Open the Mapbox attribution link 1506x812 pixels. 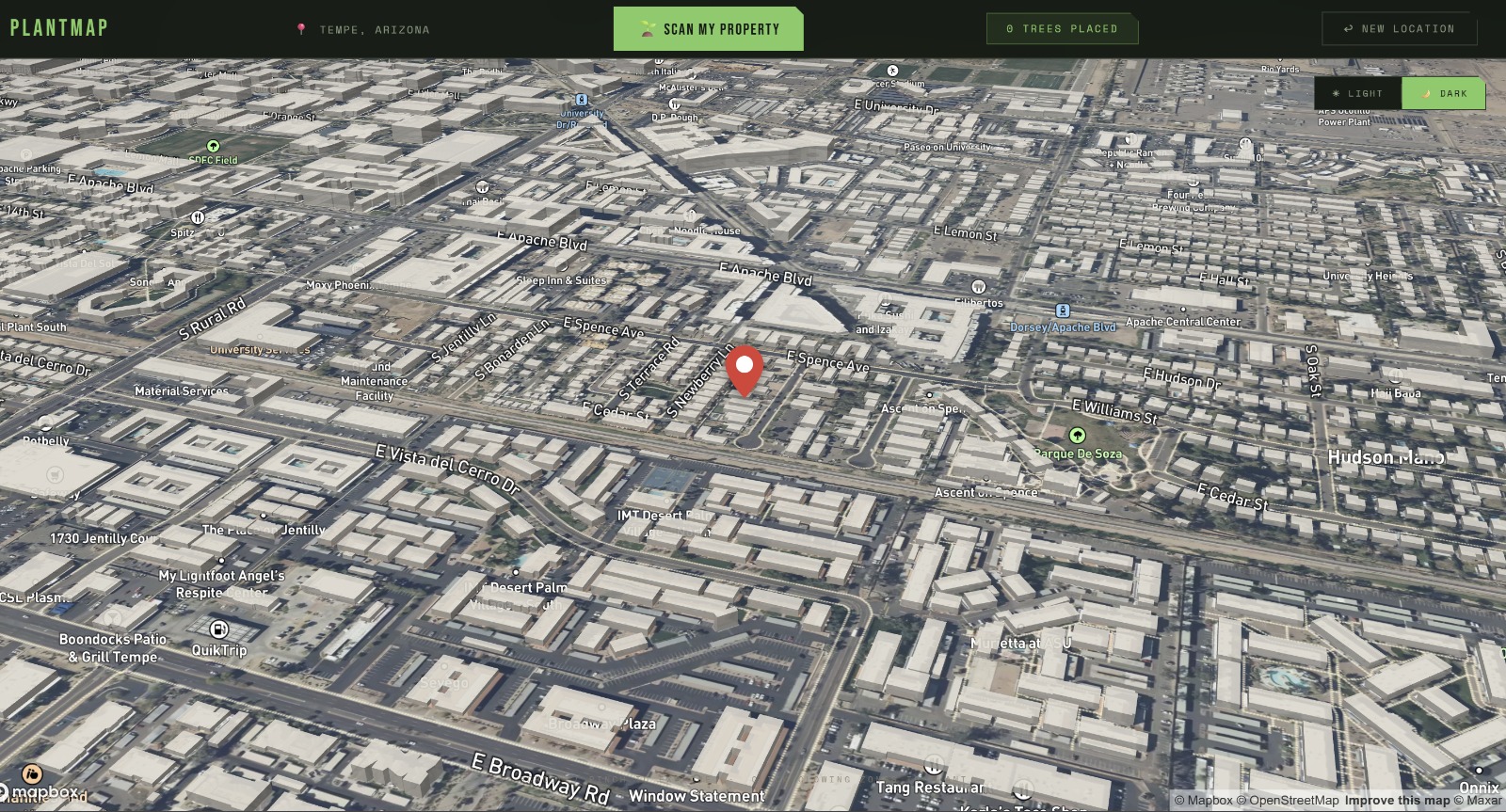click(x=1204, y=801)
